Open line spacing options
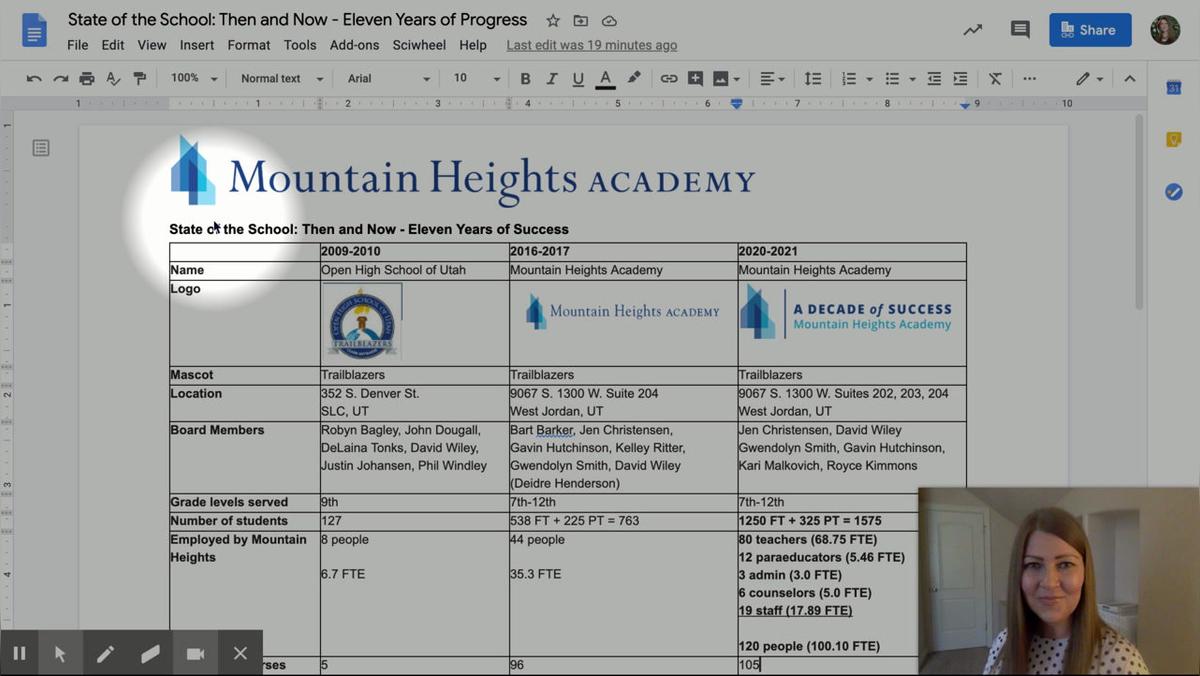1200x676 pixels. tap(813, 78)
